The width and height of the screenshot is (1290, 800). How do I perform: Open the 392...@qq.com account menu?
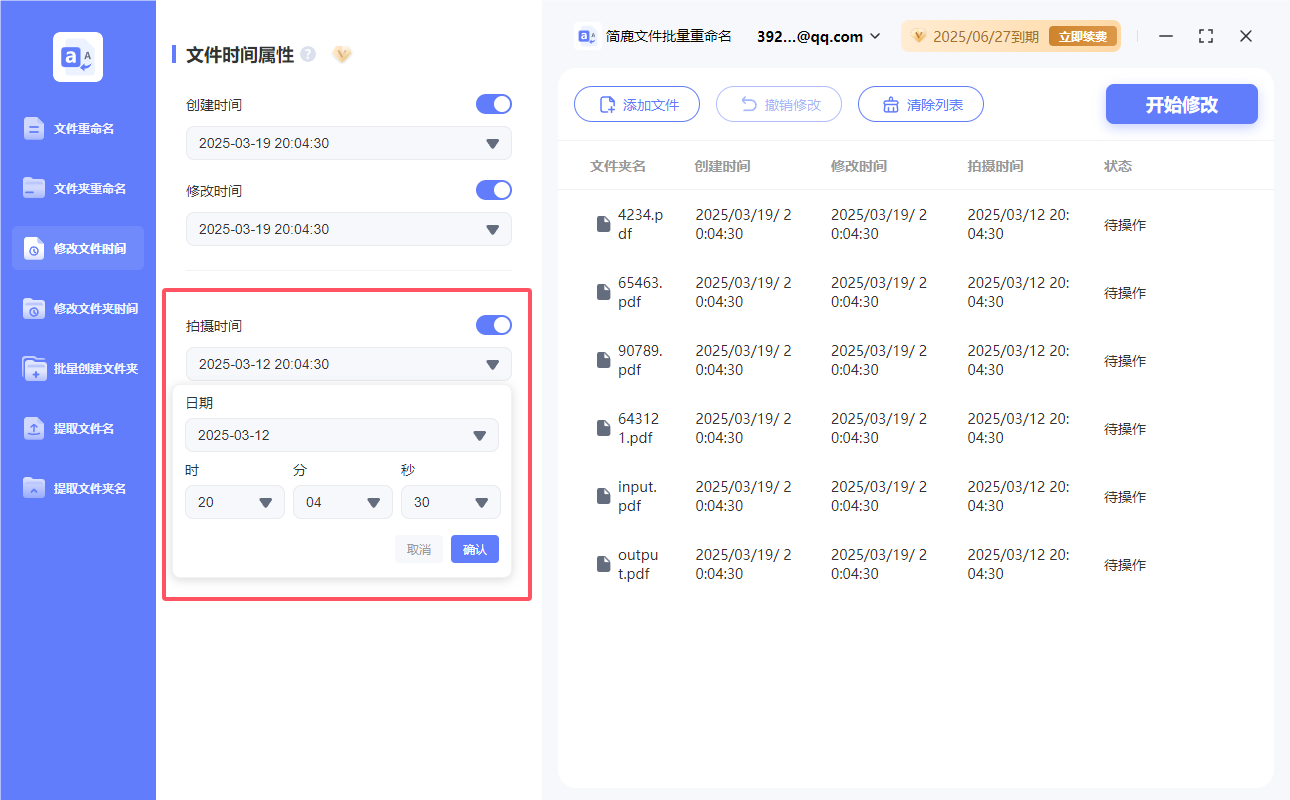[815, 36]
